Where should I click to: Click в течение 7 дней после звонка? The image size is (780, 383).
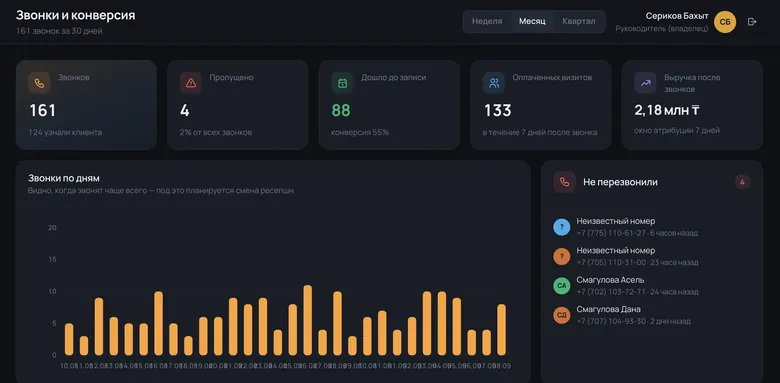pos(540,132)
